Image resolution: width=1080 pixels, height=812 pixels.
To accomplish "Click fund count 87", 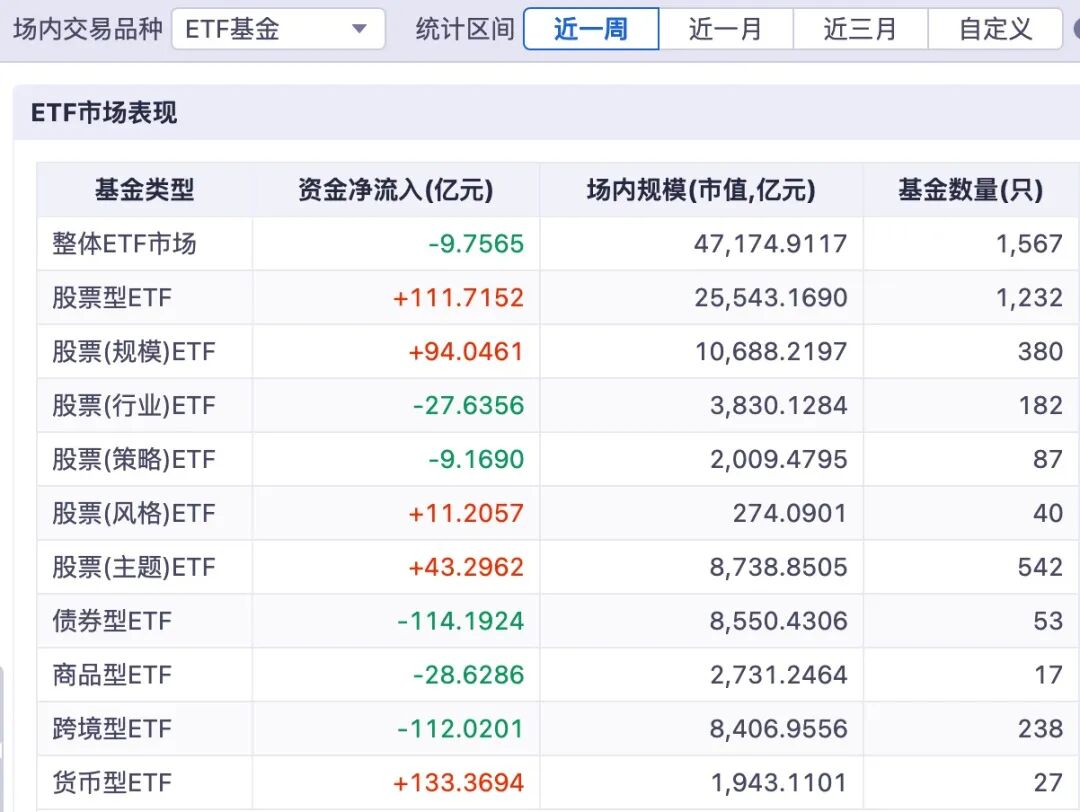I will click(1048, 459).
